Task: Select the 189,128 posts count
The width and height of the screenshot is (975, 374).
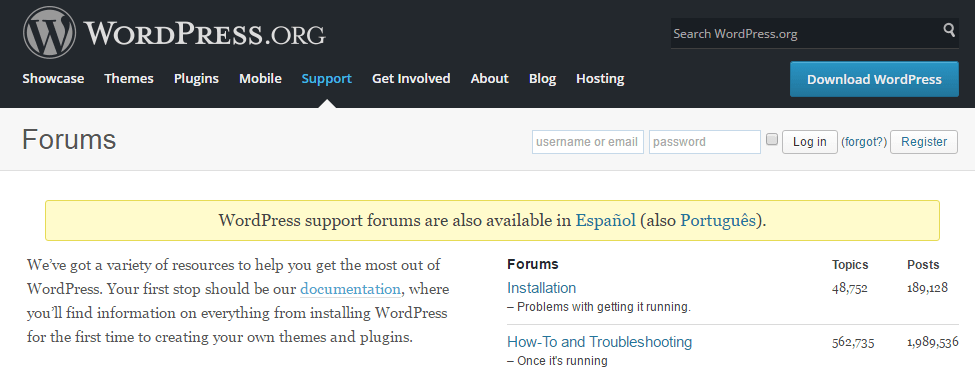Action: (928, 288)
